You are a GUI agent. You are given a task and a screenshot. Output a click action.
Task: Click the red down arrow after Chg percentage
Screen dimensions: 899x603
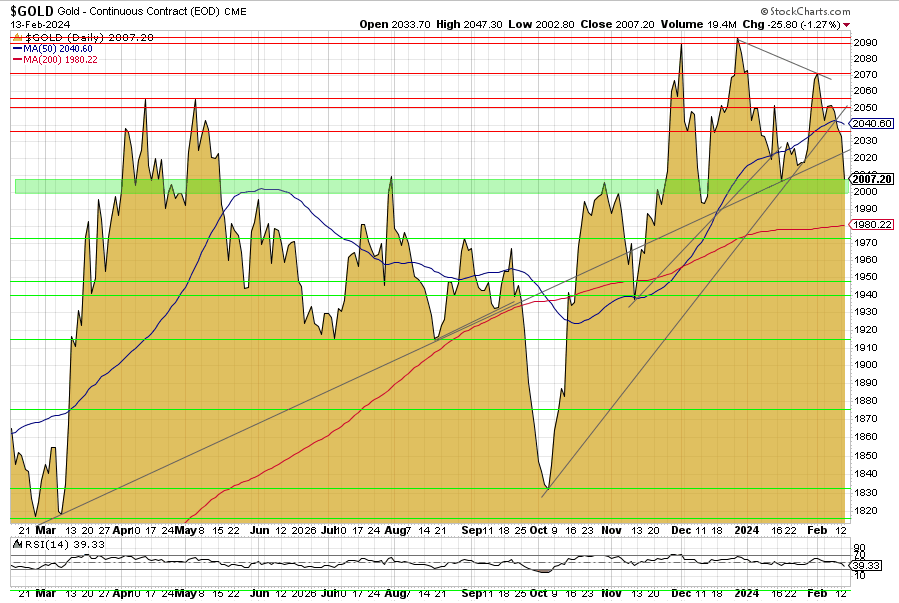[x=848, y=24]
